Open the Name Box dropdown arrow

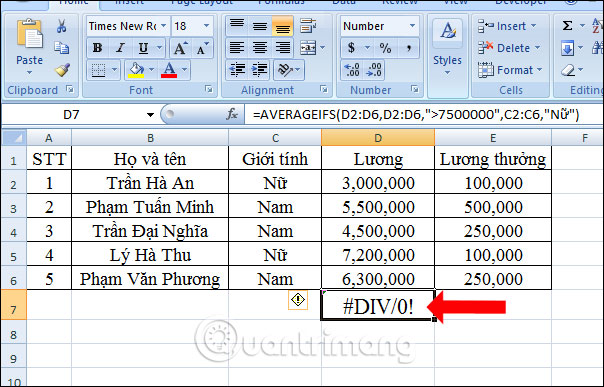(150, 114)
